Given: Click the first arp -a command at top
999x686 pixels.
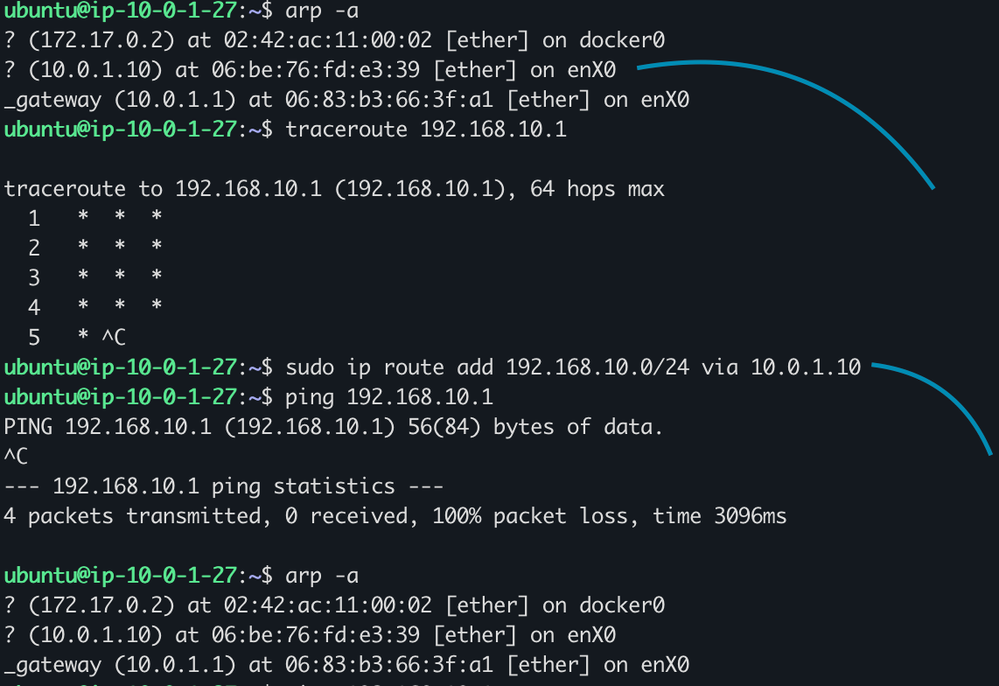Looking at the screenshot, I should pos(321,11).
